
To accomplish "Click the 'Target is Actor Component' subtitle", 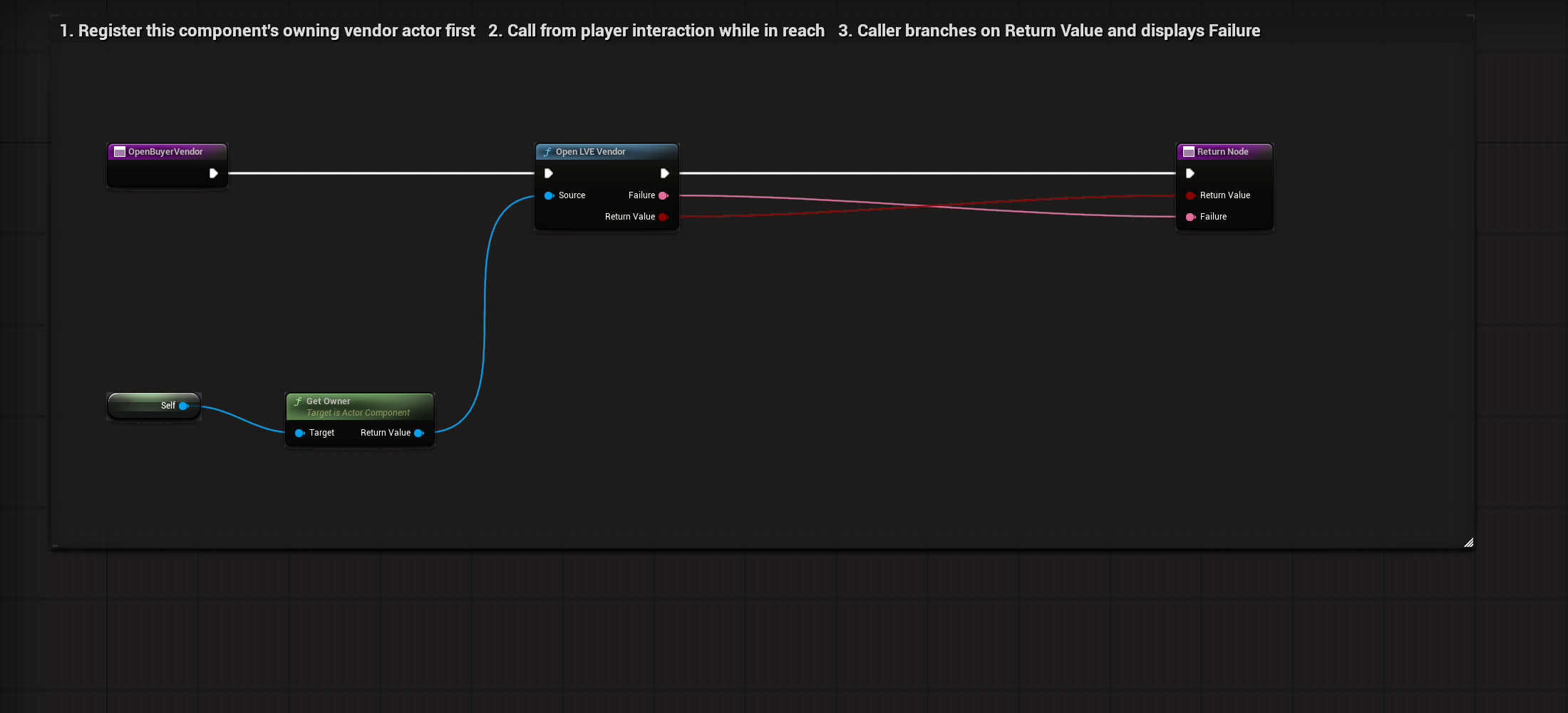I will pos(358,413).
